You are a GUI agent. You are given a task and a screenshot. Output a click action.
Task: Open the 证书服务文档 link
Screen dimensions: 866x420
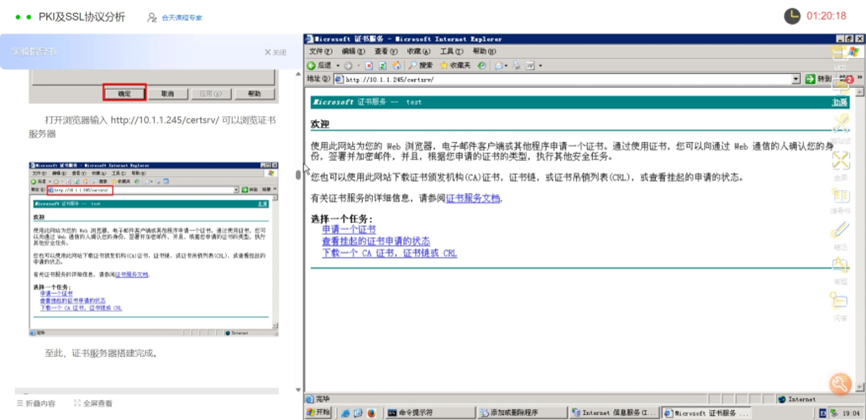coord(473,198)
